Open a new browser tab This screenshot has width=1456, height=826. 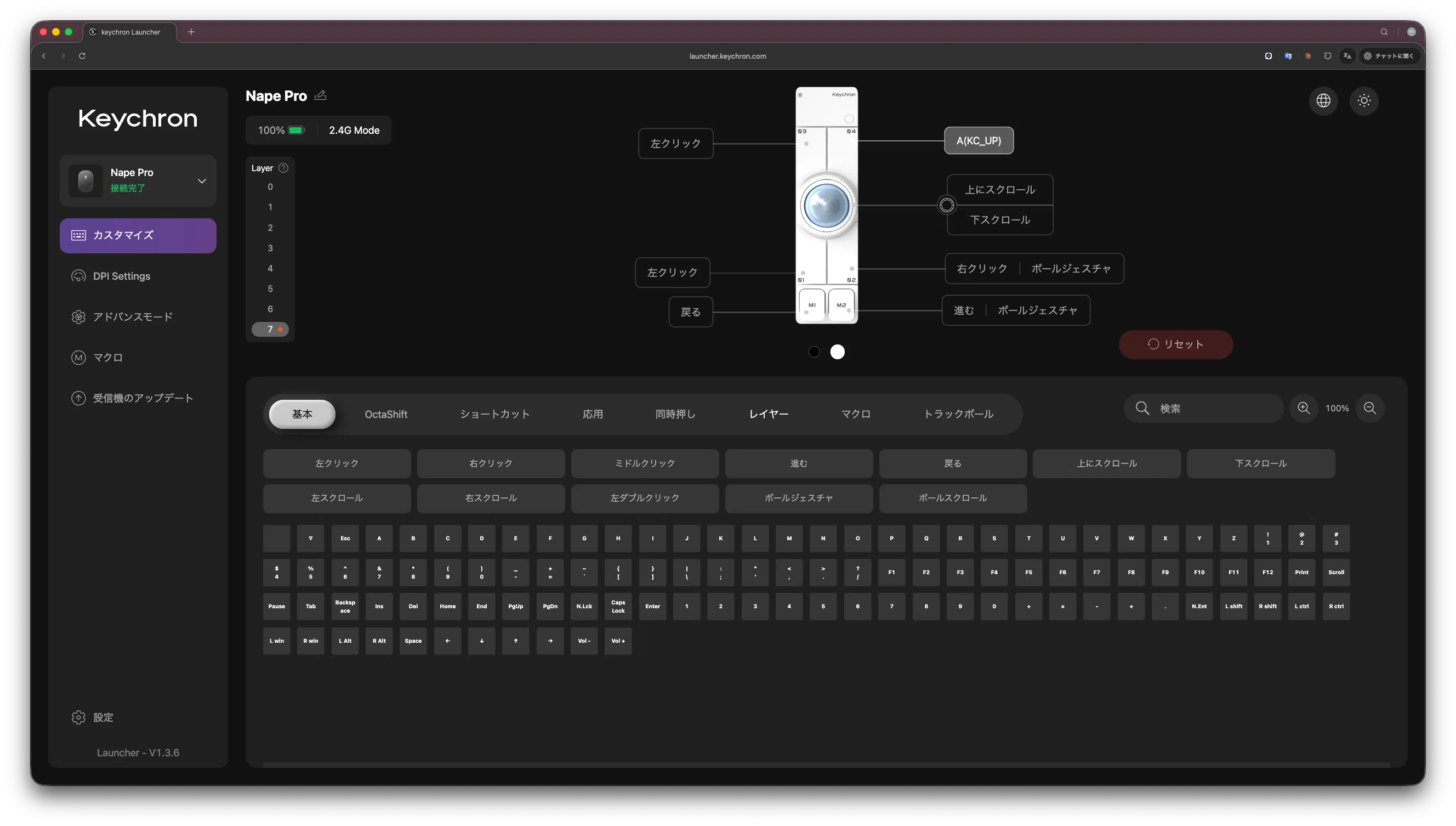coord(191,32)
